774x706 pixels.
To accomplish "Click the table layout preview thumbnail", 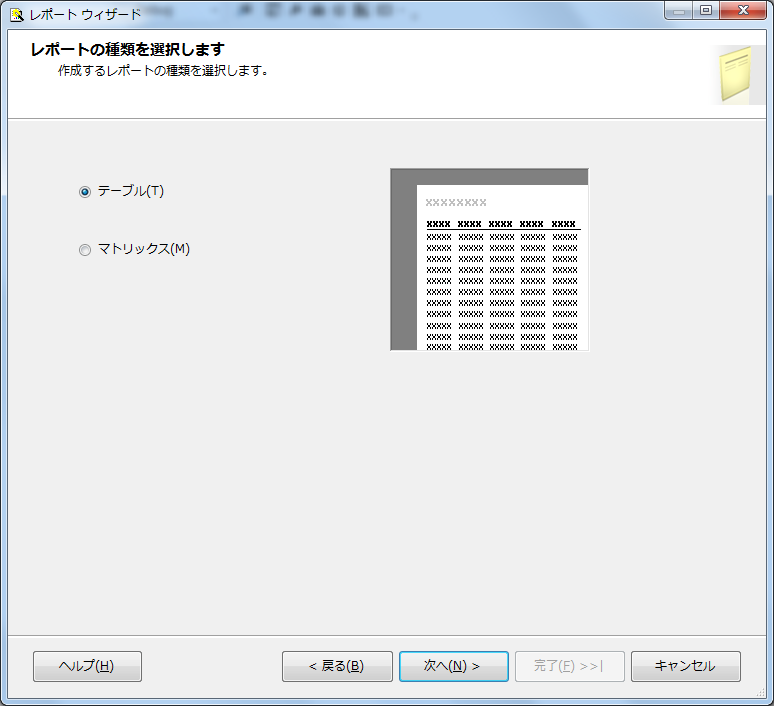I will 489,260.
